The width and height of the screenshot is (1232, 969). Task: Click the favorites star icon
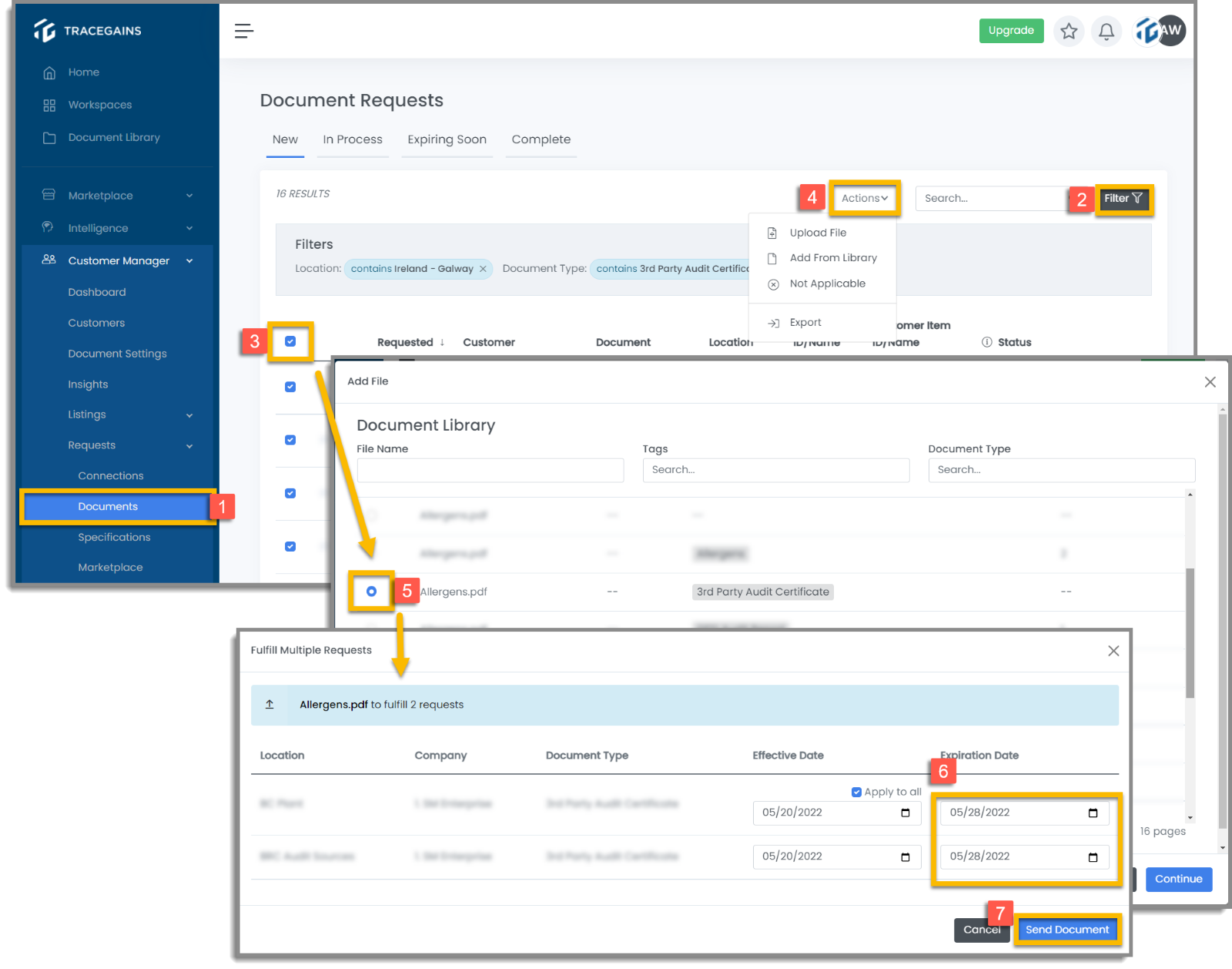click(x=1068, y=31)
